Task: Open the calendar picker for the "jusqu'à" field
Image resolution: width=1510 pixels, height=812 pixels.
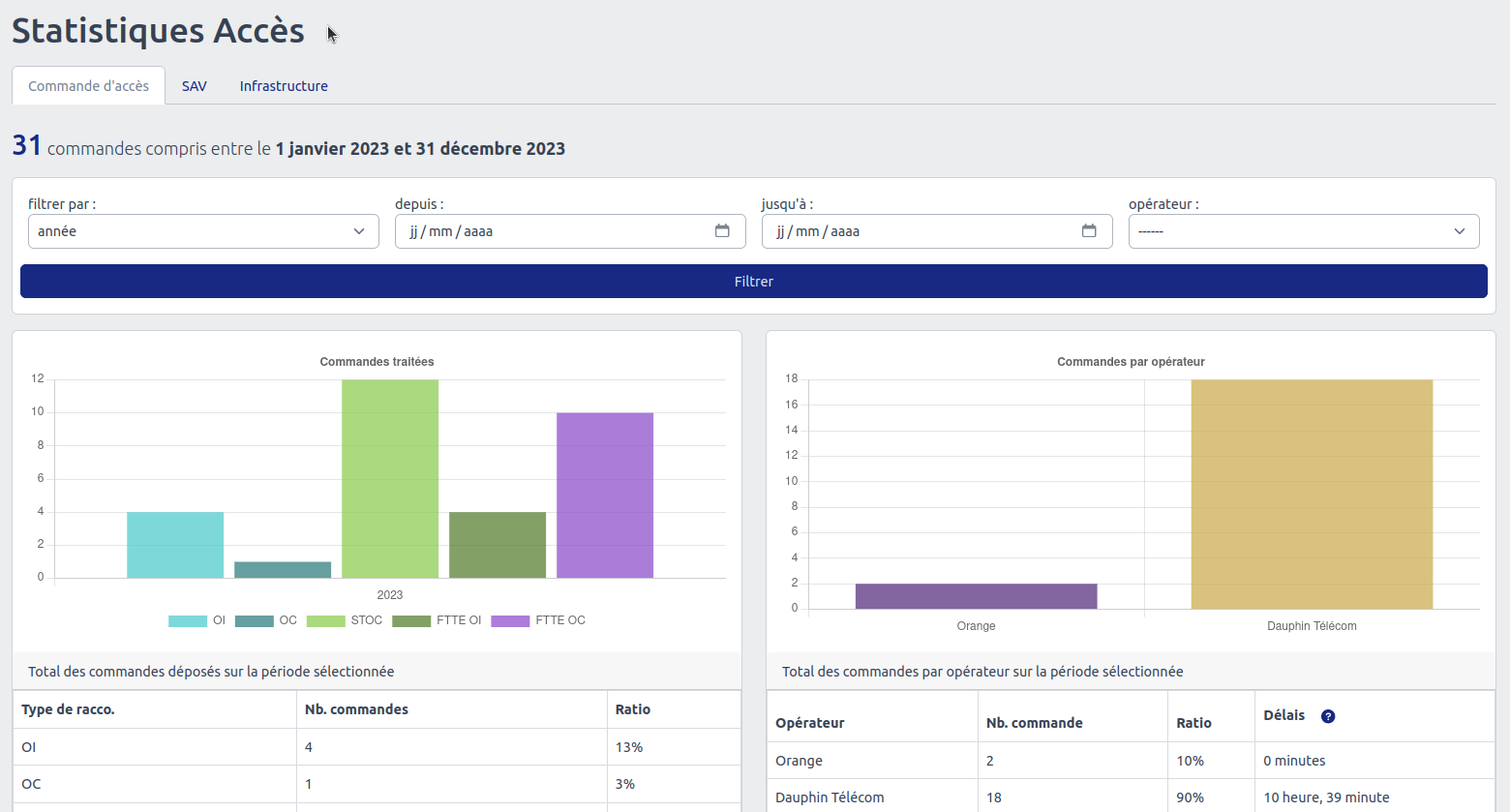Action: pyautogui.click(x=1088, y=230)
